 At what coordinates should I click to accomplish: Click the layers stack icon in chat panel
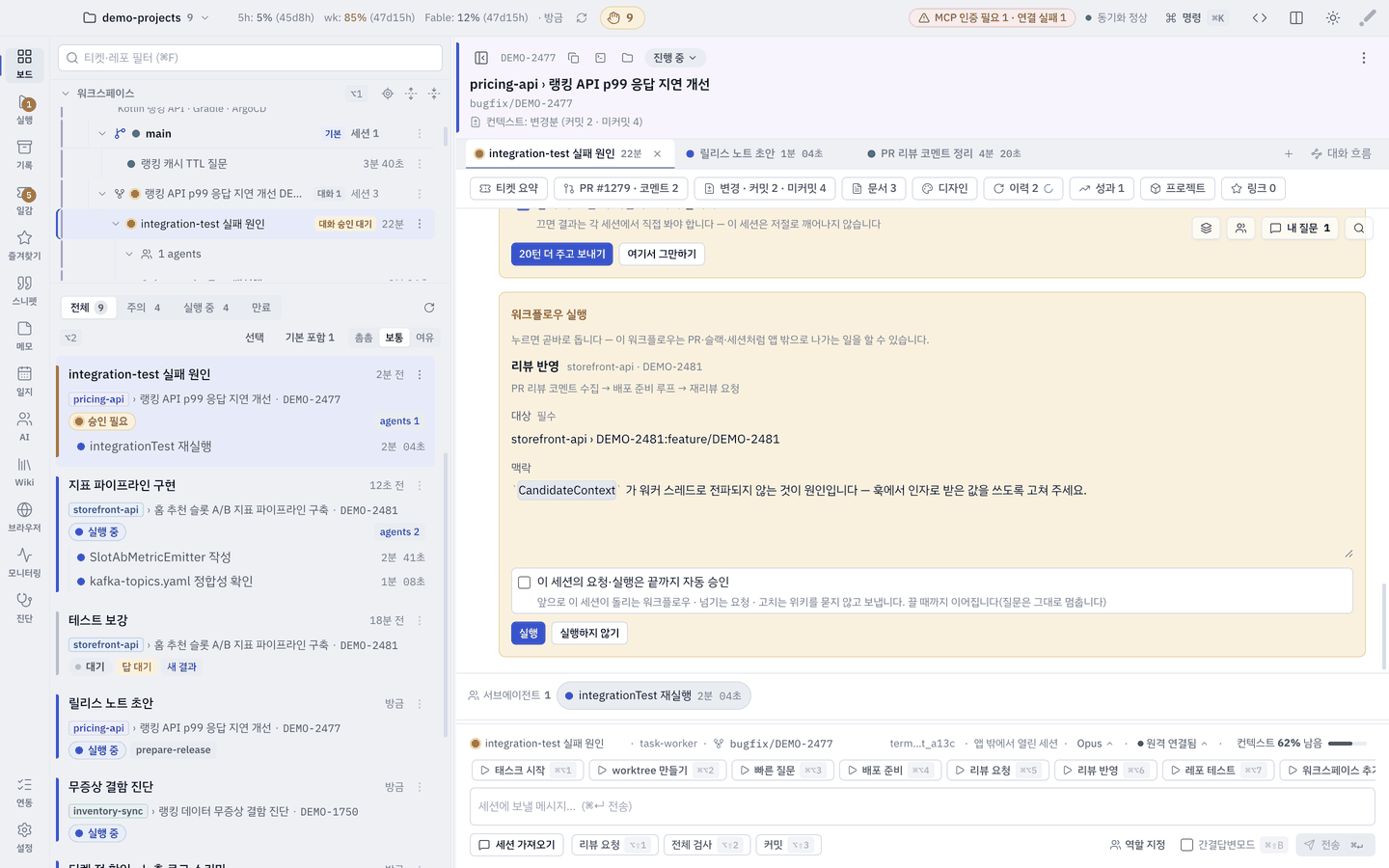click(1206, 228)
